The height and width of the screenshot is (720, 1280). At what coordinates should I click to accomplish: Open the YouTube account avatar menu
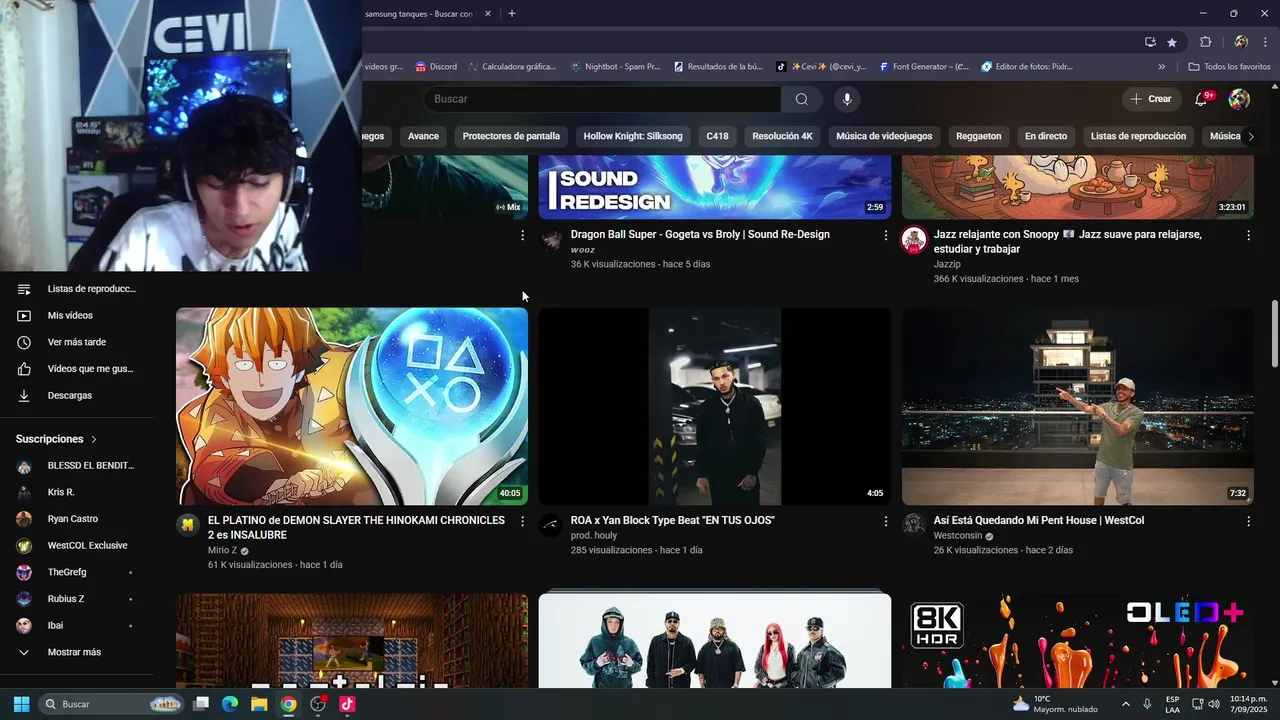tap(1239, 99)
